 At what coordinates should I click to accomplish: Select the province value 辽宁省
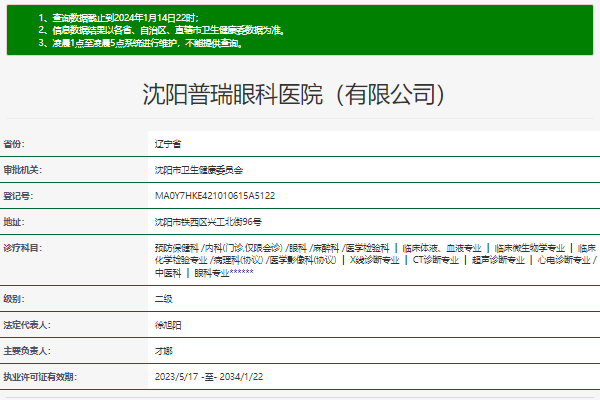point(168,144)
